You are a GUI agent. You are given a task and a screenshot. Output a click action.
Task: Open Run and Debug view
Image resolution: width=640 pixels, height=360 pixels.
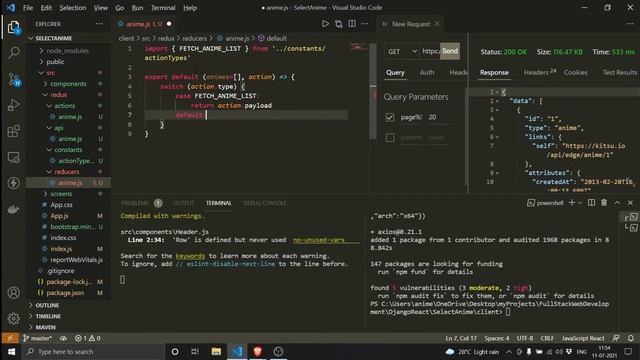click(13, 105)
